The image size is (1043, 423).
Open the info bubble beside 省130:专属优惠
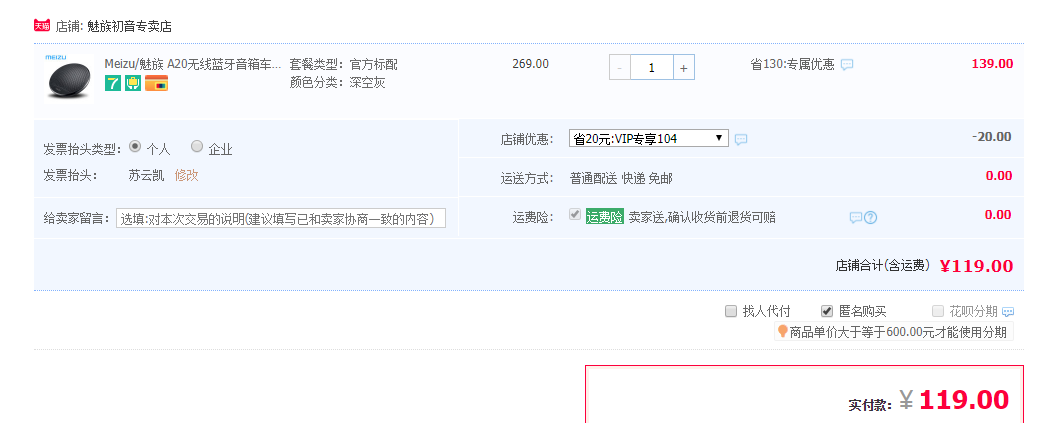847,65
